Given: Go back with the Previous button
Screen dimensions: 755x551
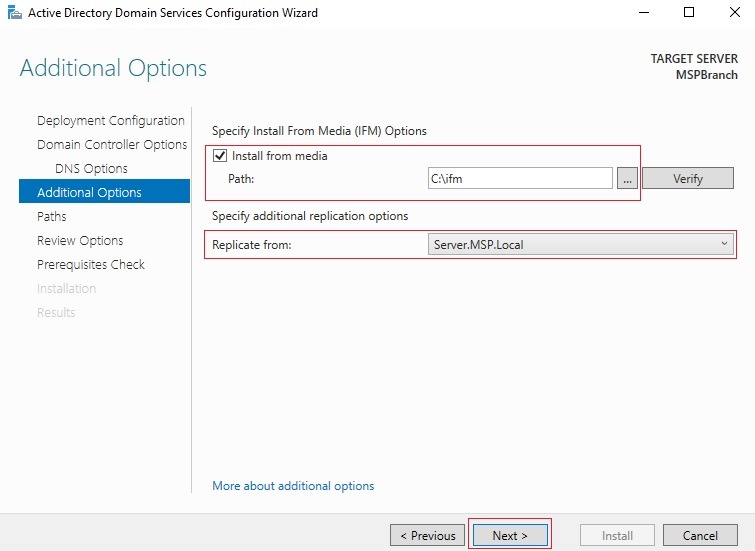Looking at the screenshot, I should (428, 535).
